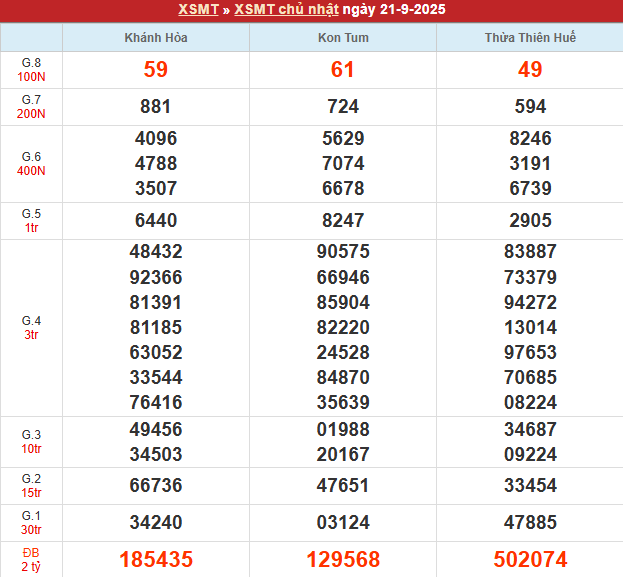
Task: Select the number 70685
Action: pyautogui.click(x=530, y=378)
